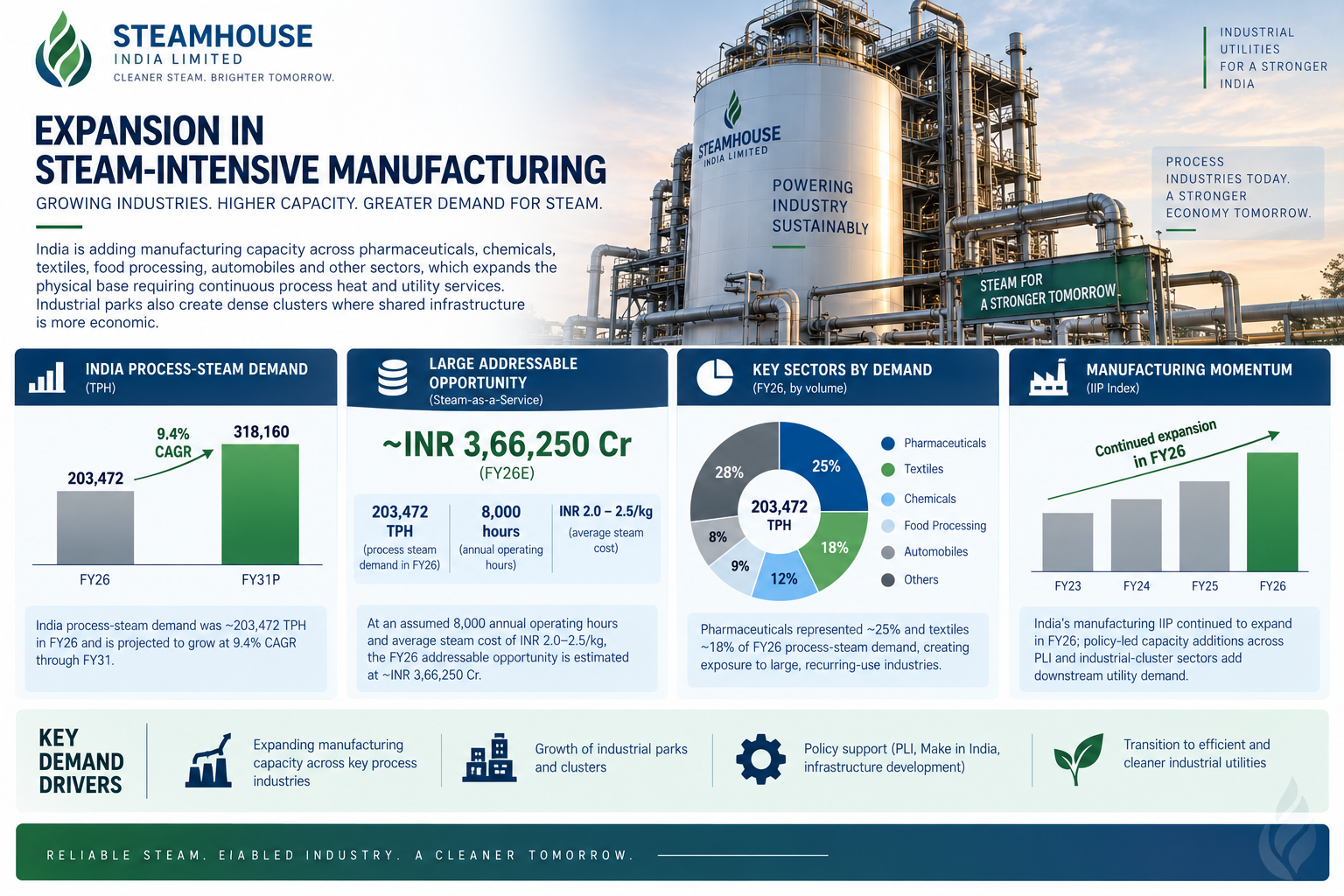Click the rising factory chart icon under demand drivers

click(209, 760)
